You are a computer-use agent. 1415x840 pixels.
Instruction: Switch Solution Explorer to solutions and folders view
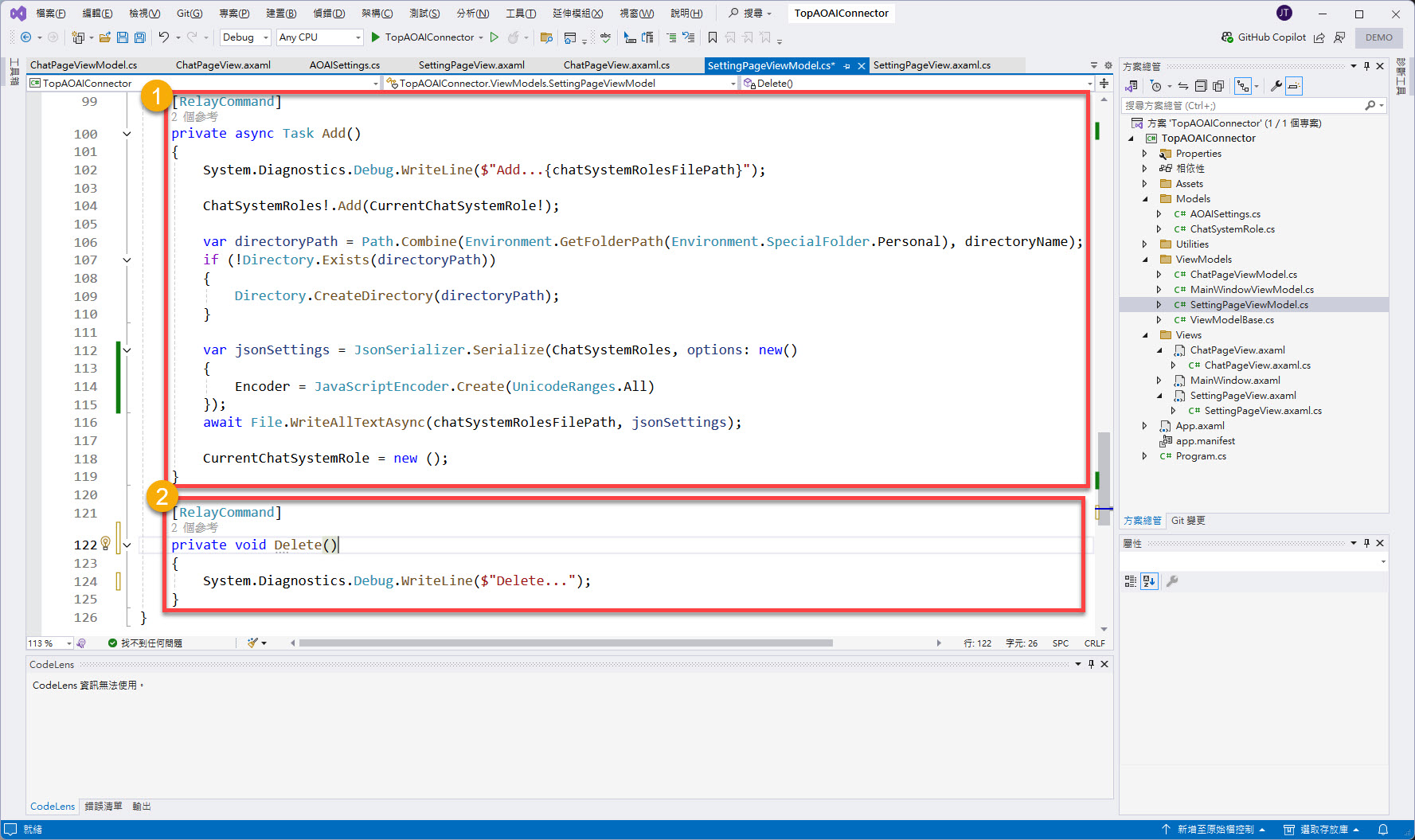pyautogui.click(x=1132, y=86)
